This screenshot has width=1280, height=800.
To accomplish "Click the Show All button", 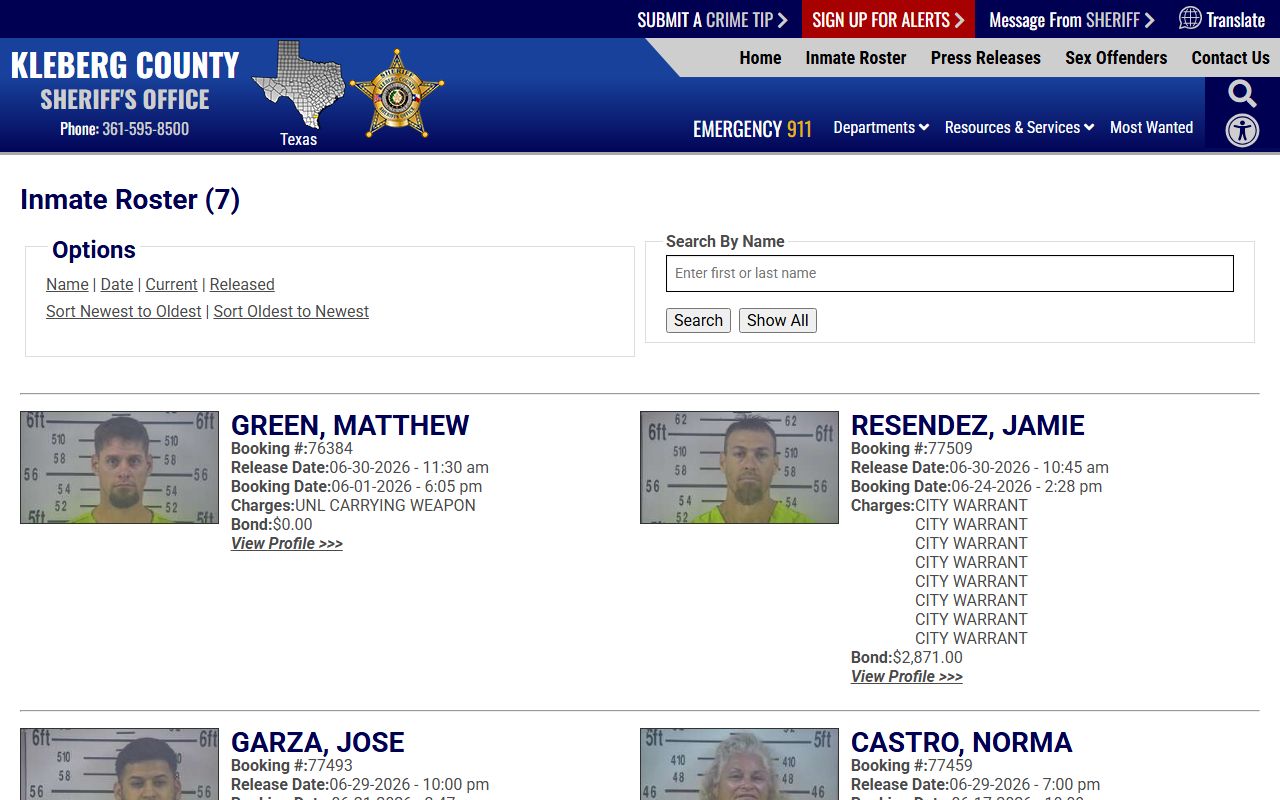I will [778, 321].
